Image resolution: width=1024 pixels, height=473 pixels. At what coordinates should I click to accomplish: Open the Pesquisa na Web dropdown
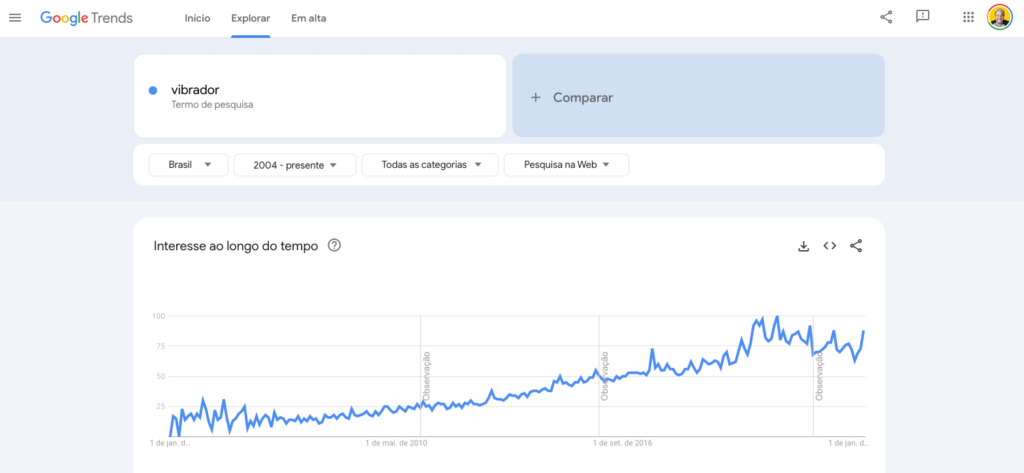566,165
